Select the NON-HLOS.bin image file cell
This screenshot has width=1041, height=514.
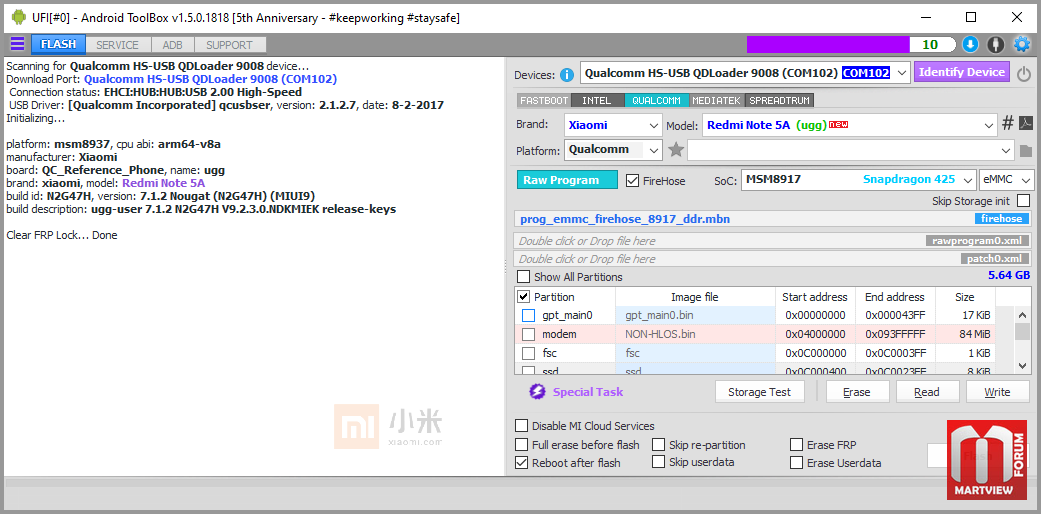tap(695, 334)
